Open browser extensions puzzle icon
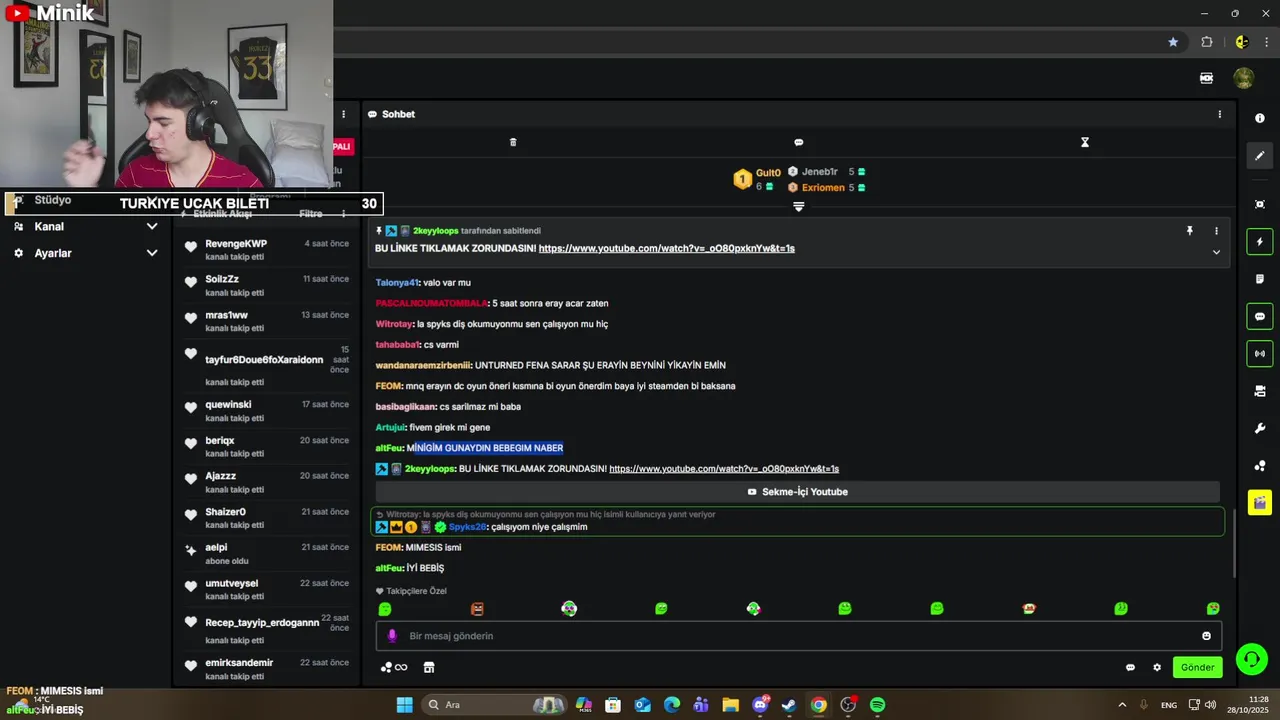Screen dimensions: 1280x720 [1206, 42]
